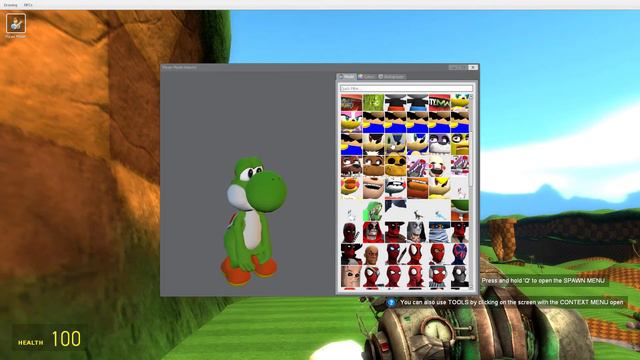Select the white-faced model with bared teeth thumbnail
The image size is (640, 360).
point(395,188)
